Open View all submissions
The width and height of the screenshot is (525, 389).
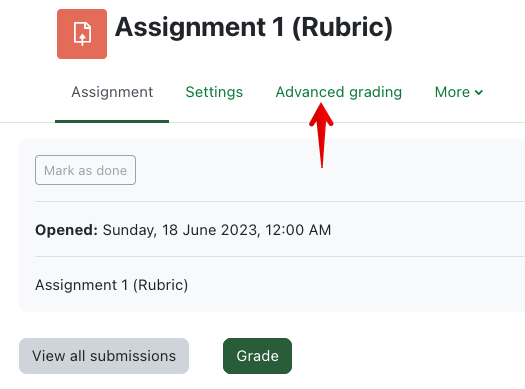[104, 356]
